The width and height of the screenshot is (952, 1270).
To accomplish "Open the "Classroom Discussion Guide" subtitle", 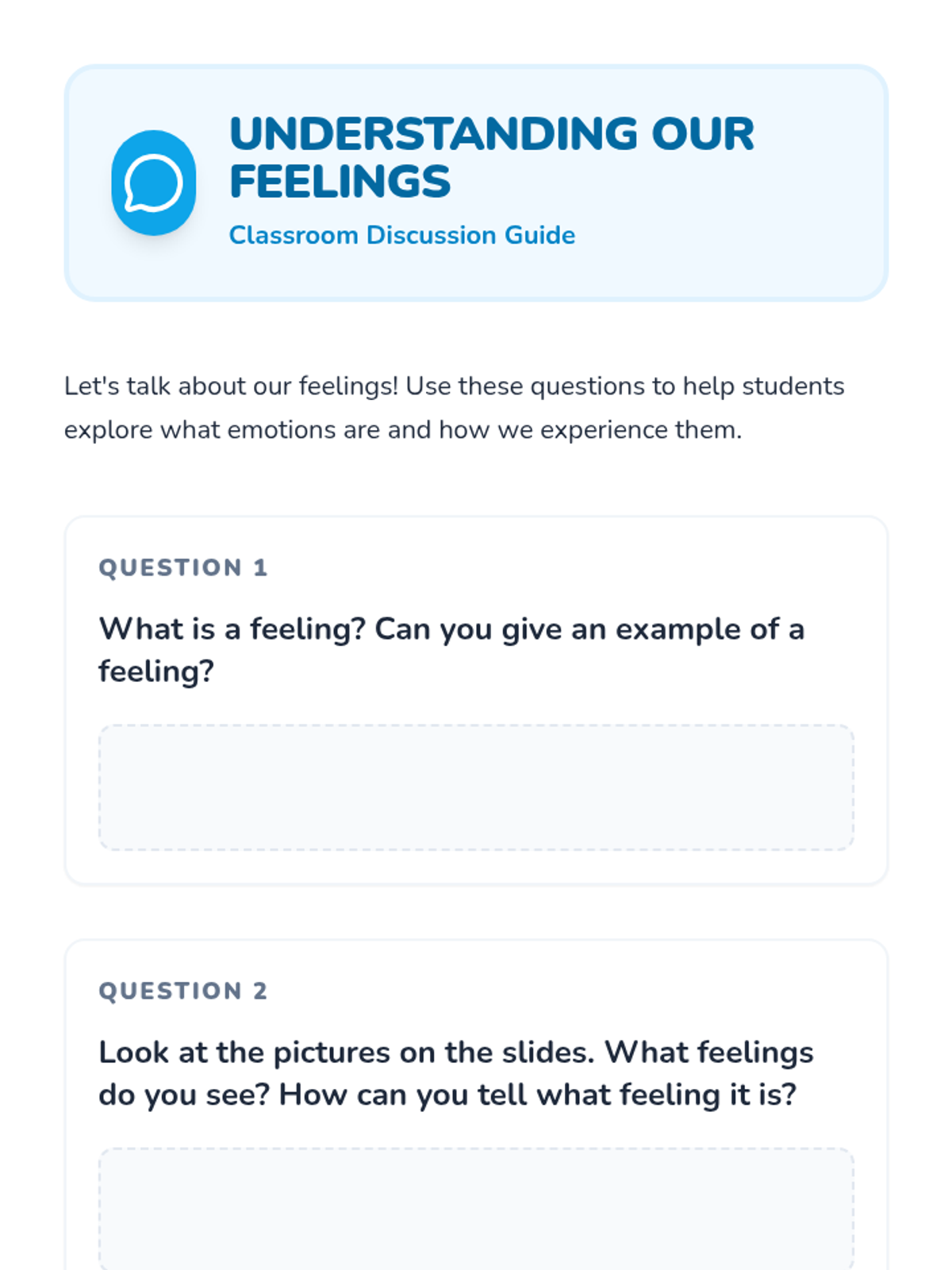I will pos(401,235).
